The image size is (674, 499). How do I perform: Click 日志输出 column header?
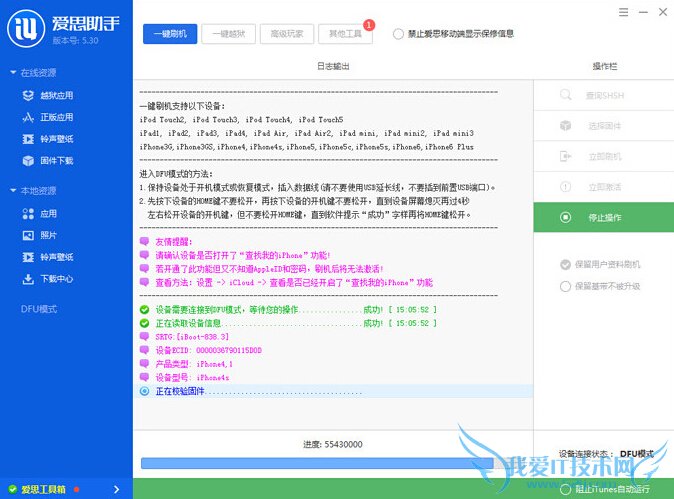(333, 66)
